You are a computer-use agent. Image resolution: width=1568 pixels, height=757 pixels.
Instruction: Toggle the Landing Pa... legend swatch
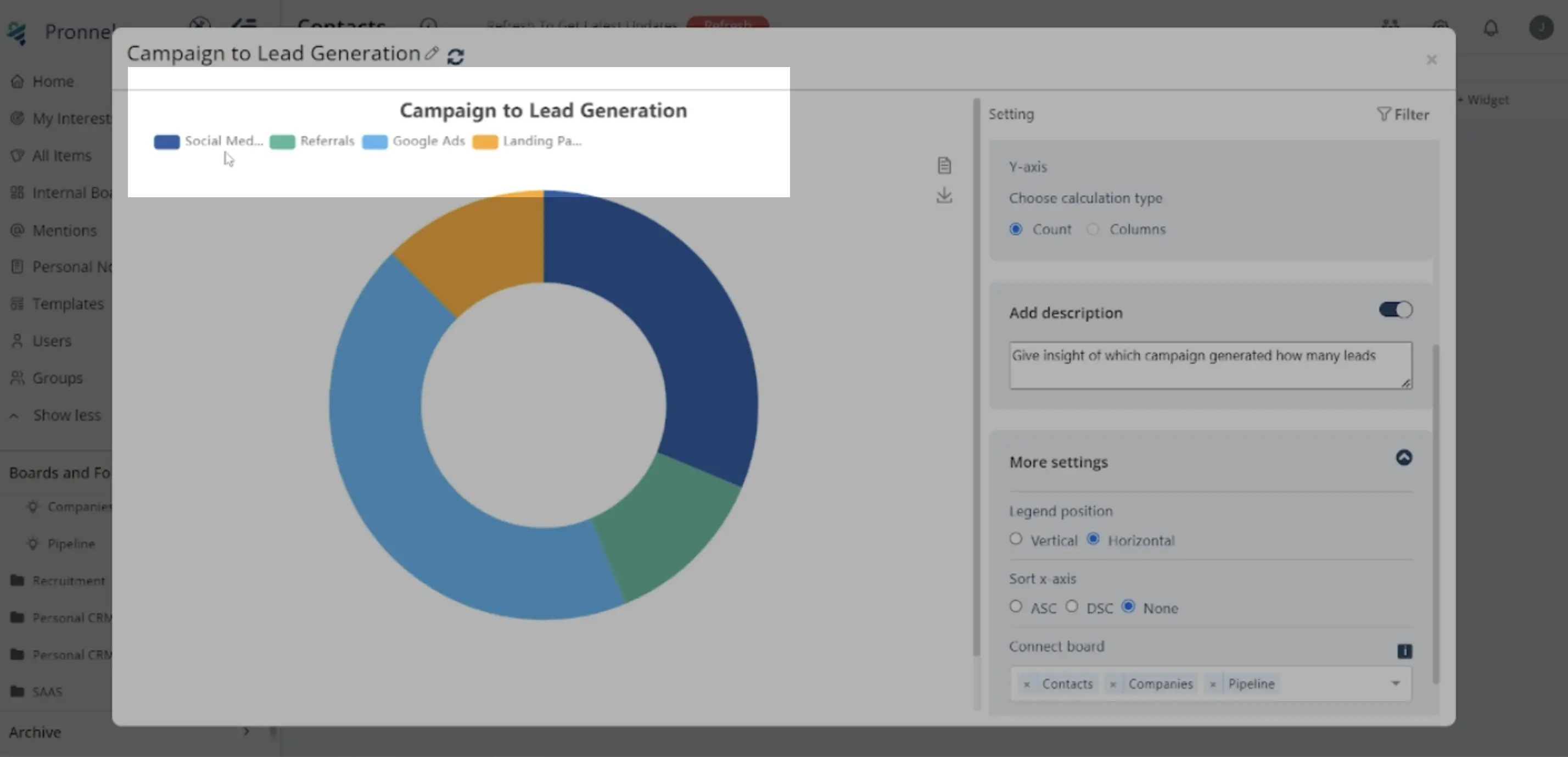[485, 142]
